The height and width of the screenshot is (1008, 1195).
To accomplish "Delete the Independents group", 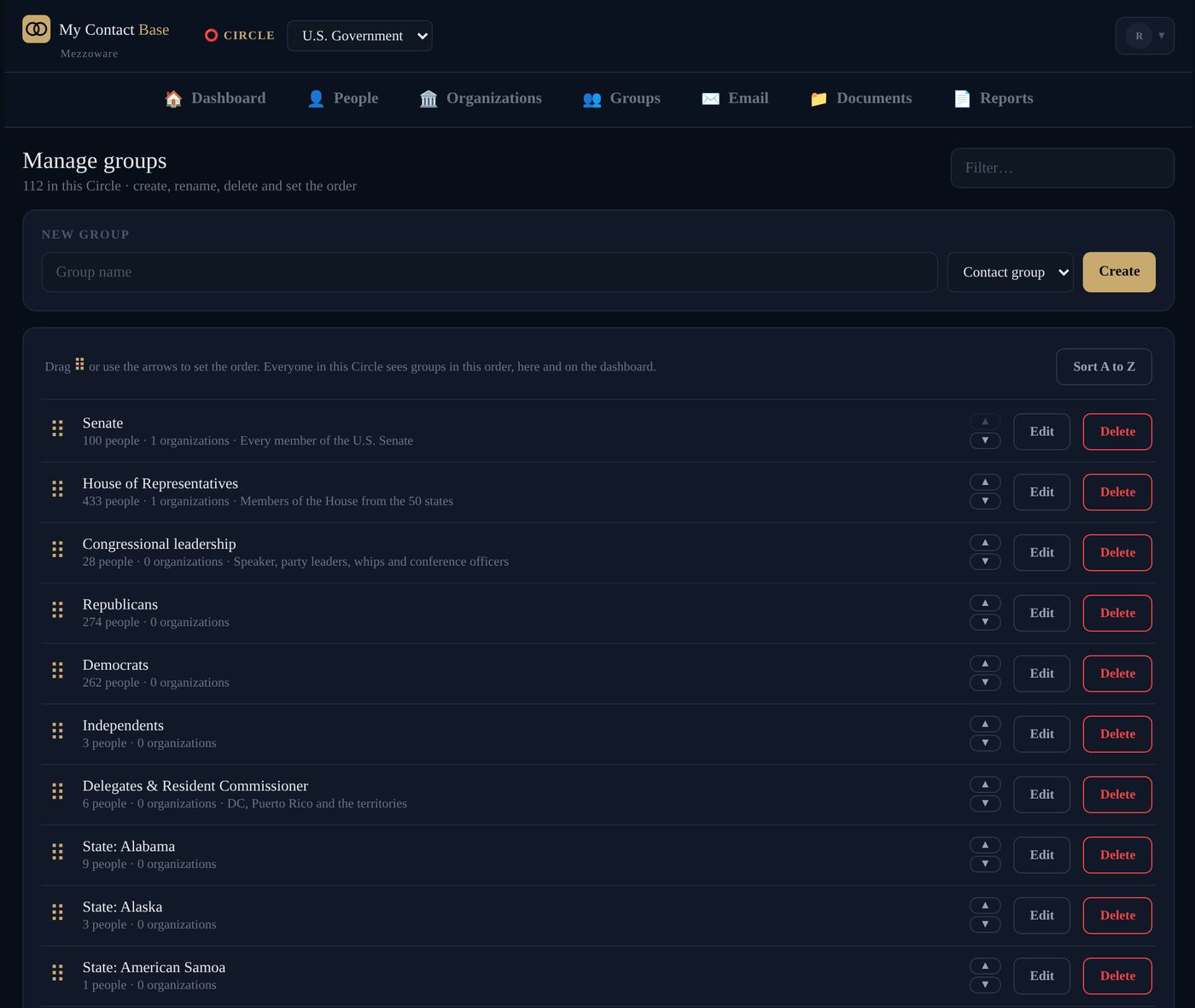I will [x=1117, y=735].
